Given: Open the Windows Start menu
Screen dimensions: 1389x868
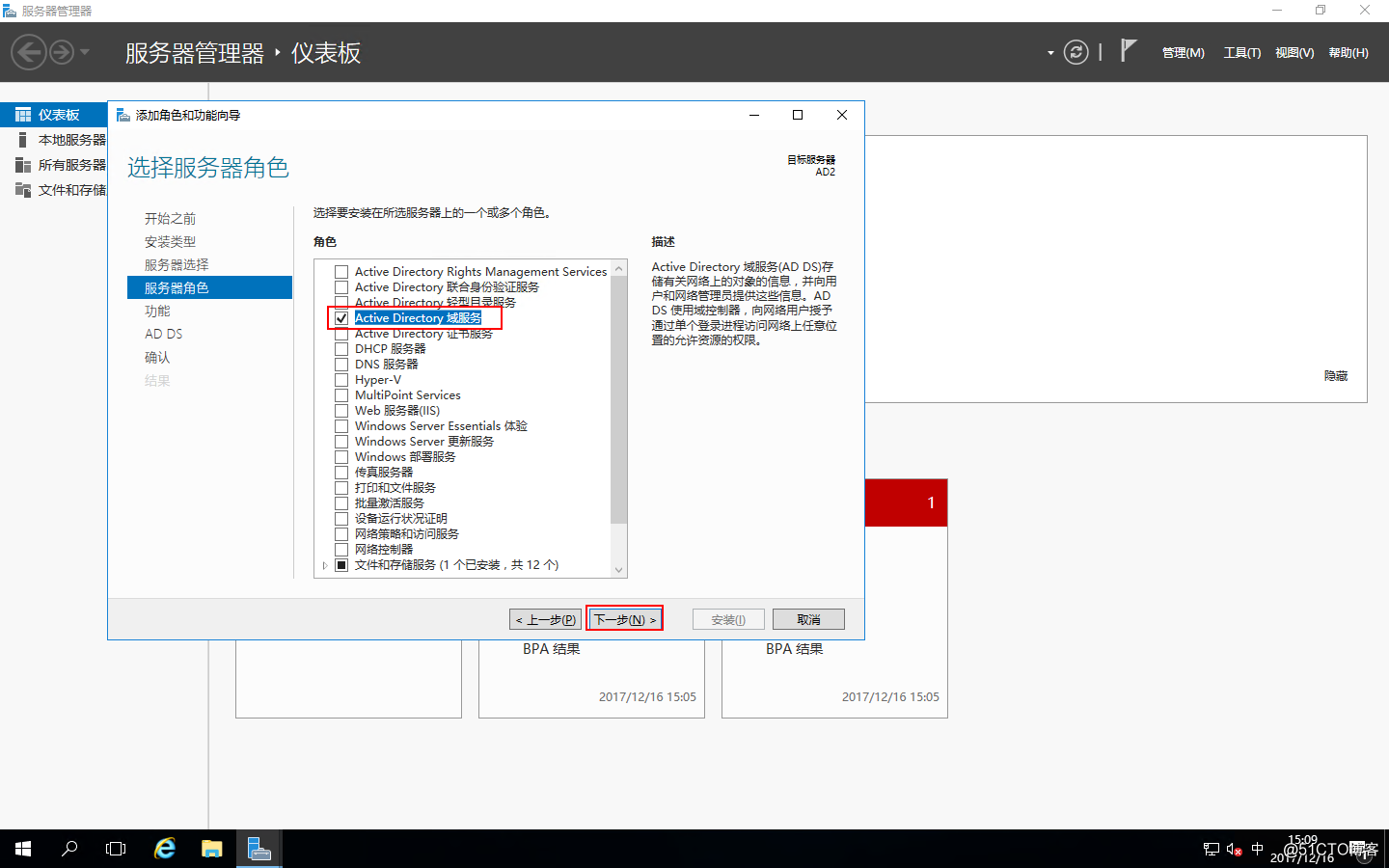Looking at the screenshot, I should point(23,849).
